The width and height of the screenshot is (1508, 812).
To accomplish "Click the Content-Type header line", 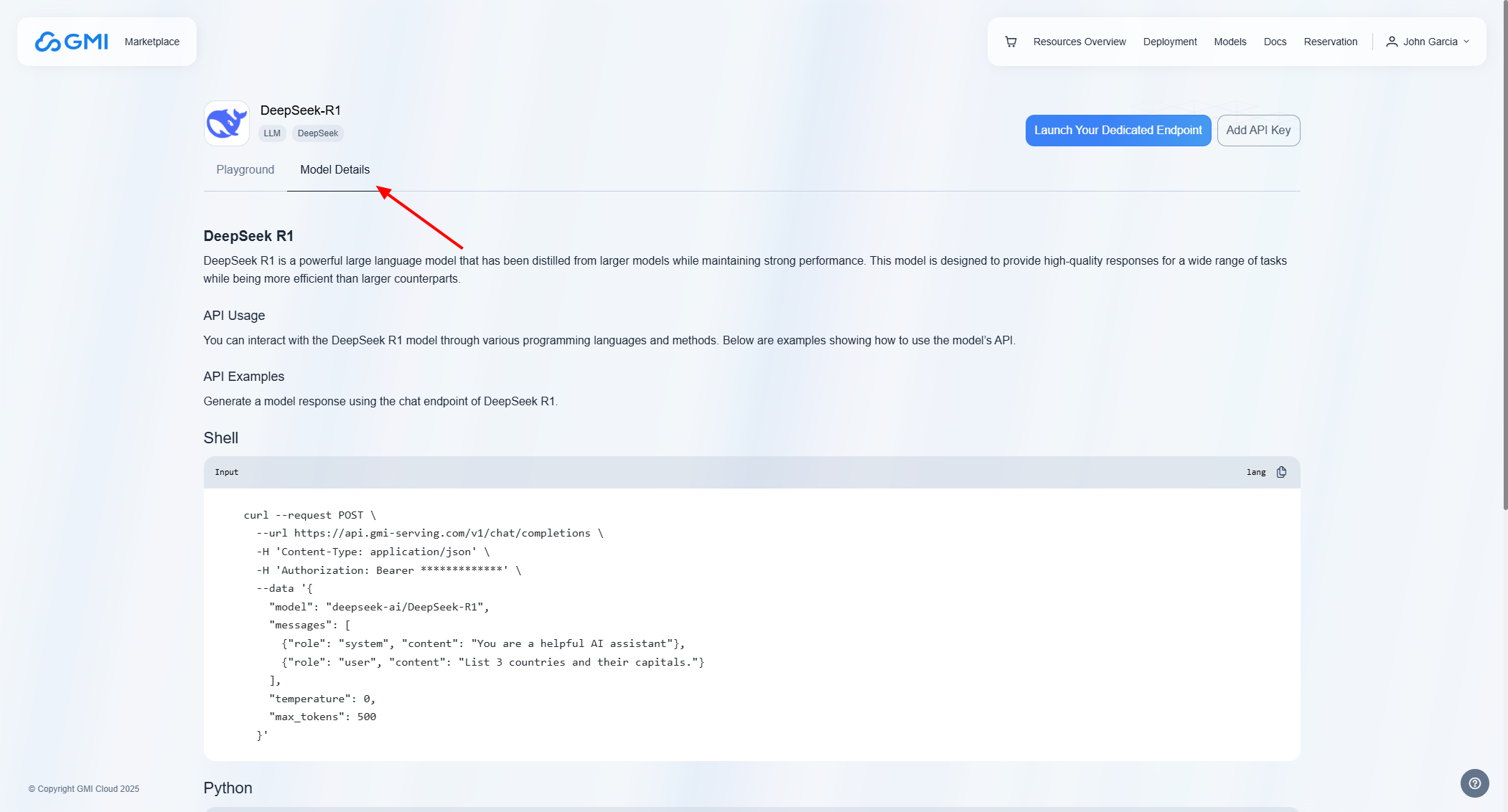I will [x=373, y=552].
